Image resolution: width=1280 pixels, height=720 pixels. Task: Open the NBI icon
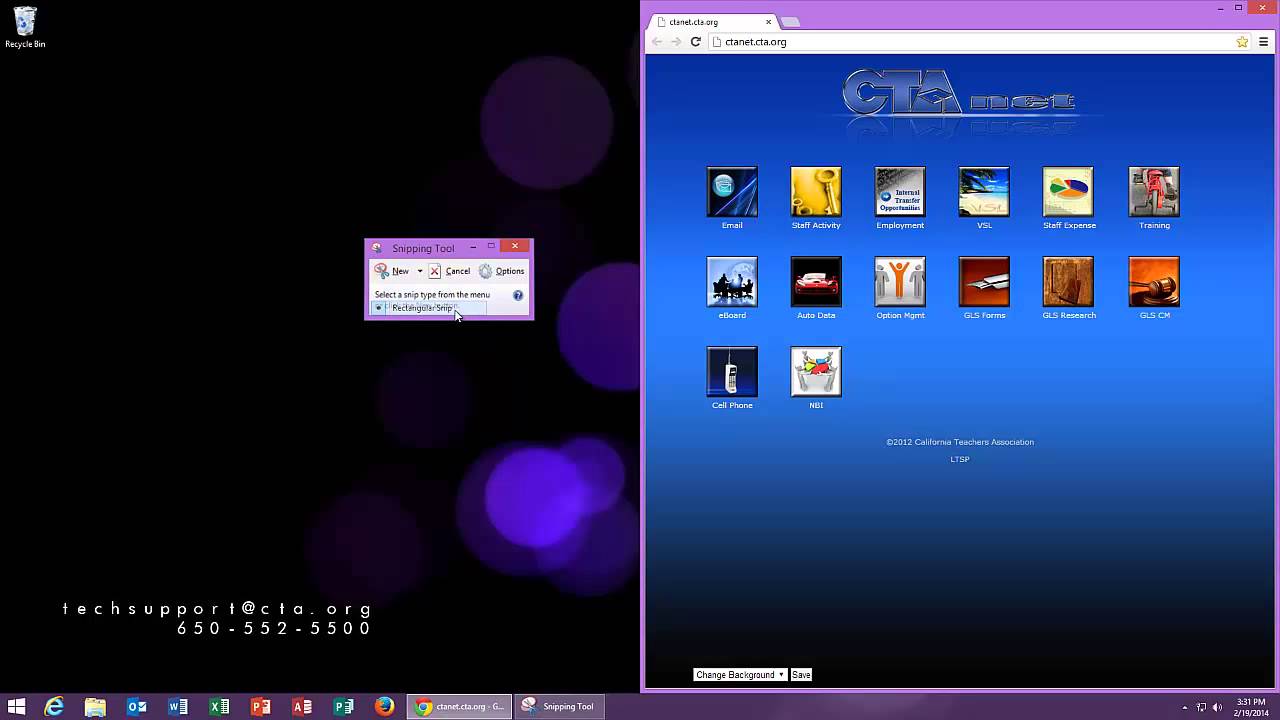point(816,372)
